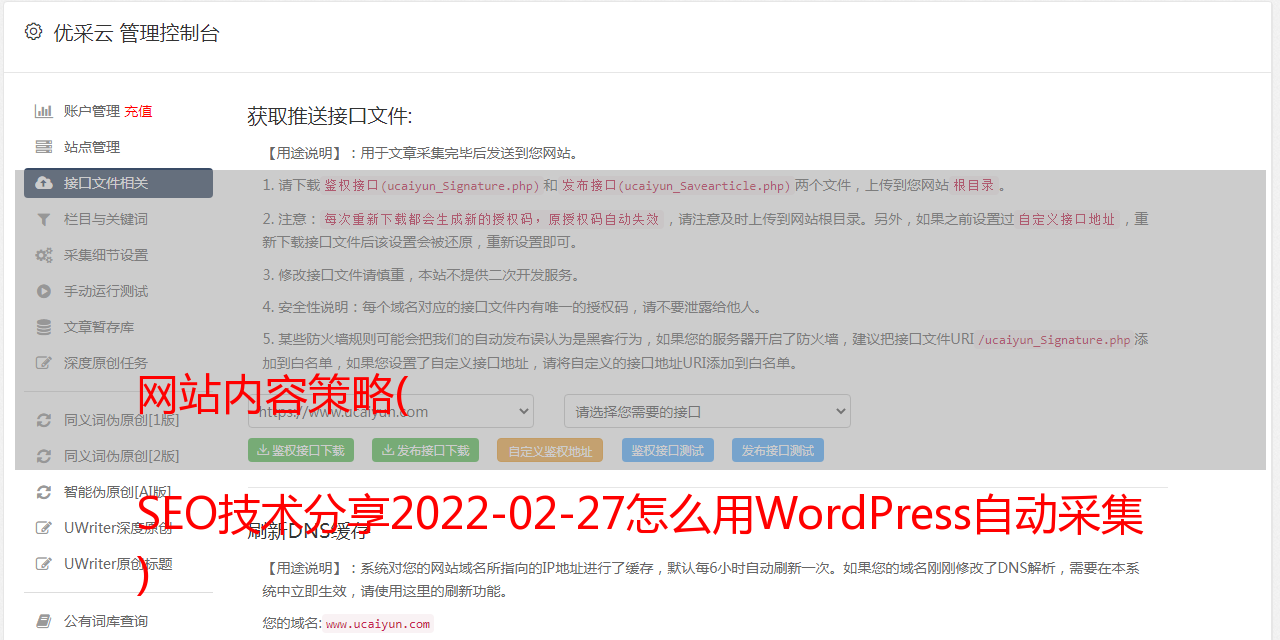The width and height of the screenshot is (1280, 640).
Task: Click the green 鉴权接口下载 button
Action: click(300, 450)
